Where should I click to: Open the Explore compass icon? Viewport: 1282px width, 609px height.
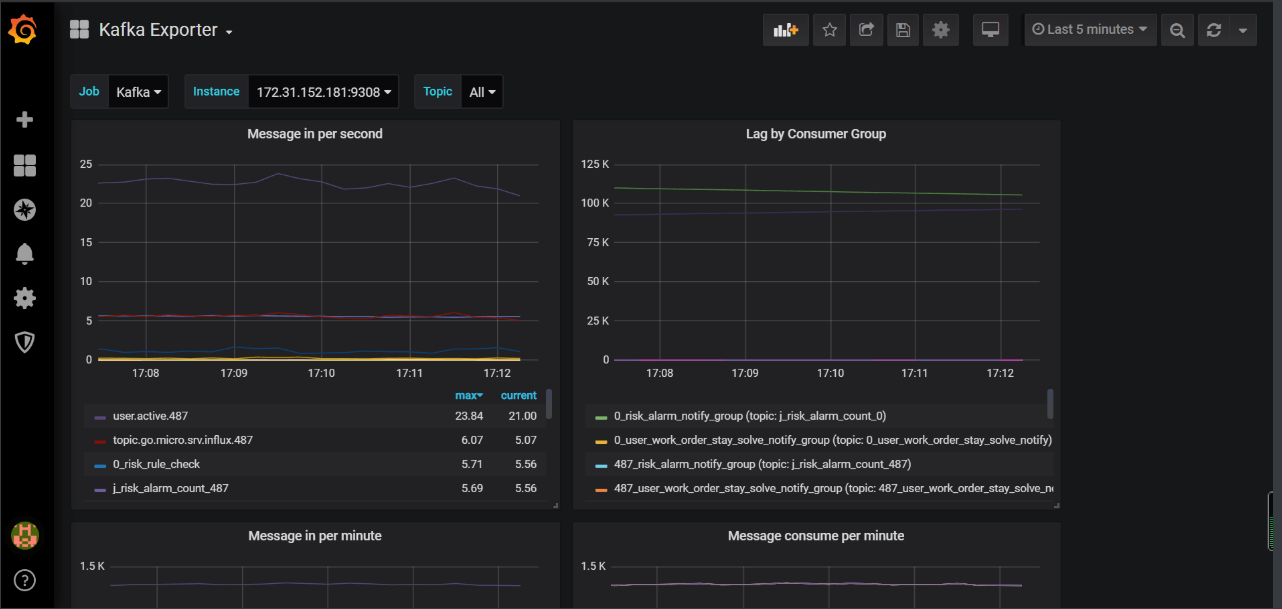point(25,209)
